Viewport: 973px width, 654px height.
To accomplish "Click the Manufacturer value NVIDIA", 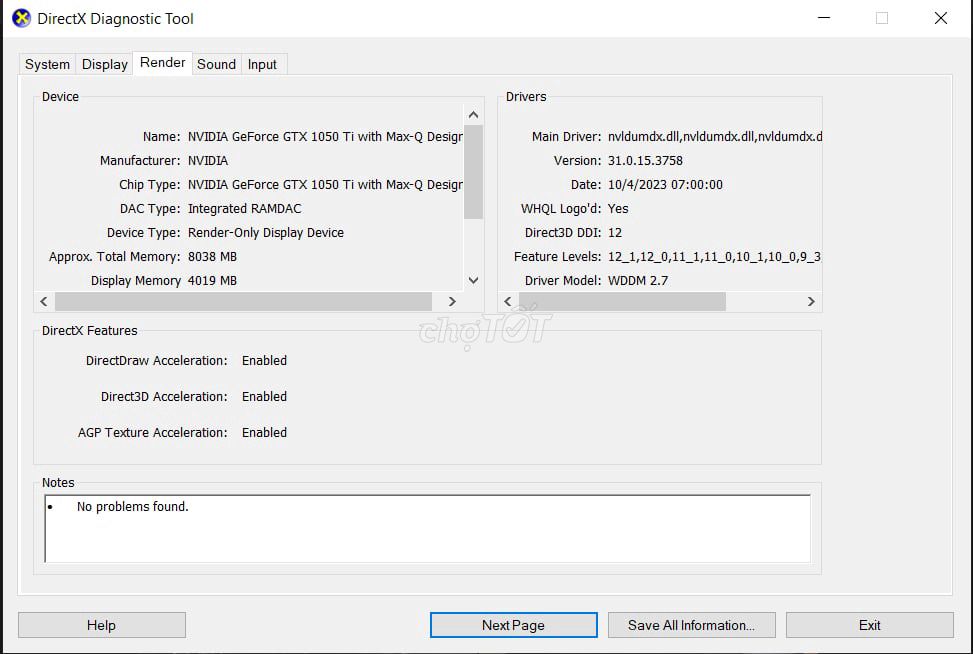I will pos(208,161).
